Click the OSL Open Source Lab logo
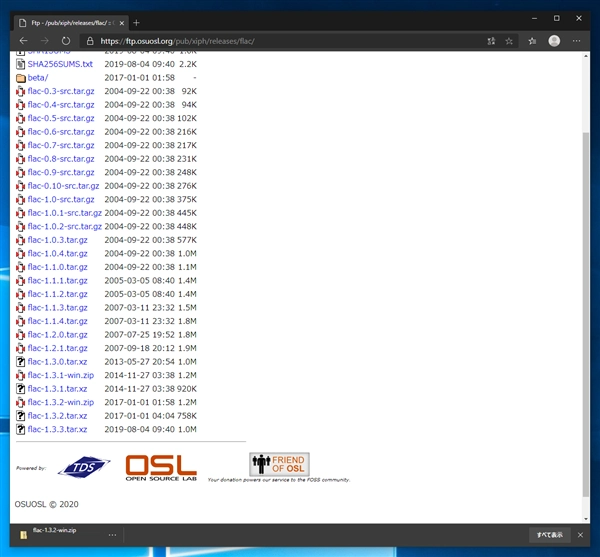 click(161, 467)
